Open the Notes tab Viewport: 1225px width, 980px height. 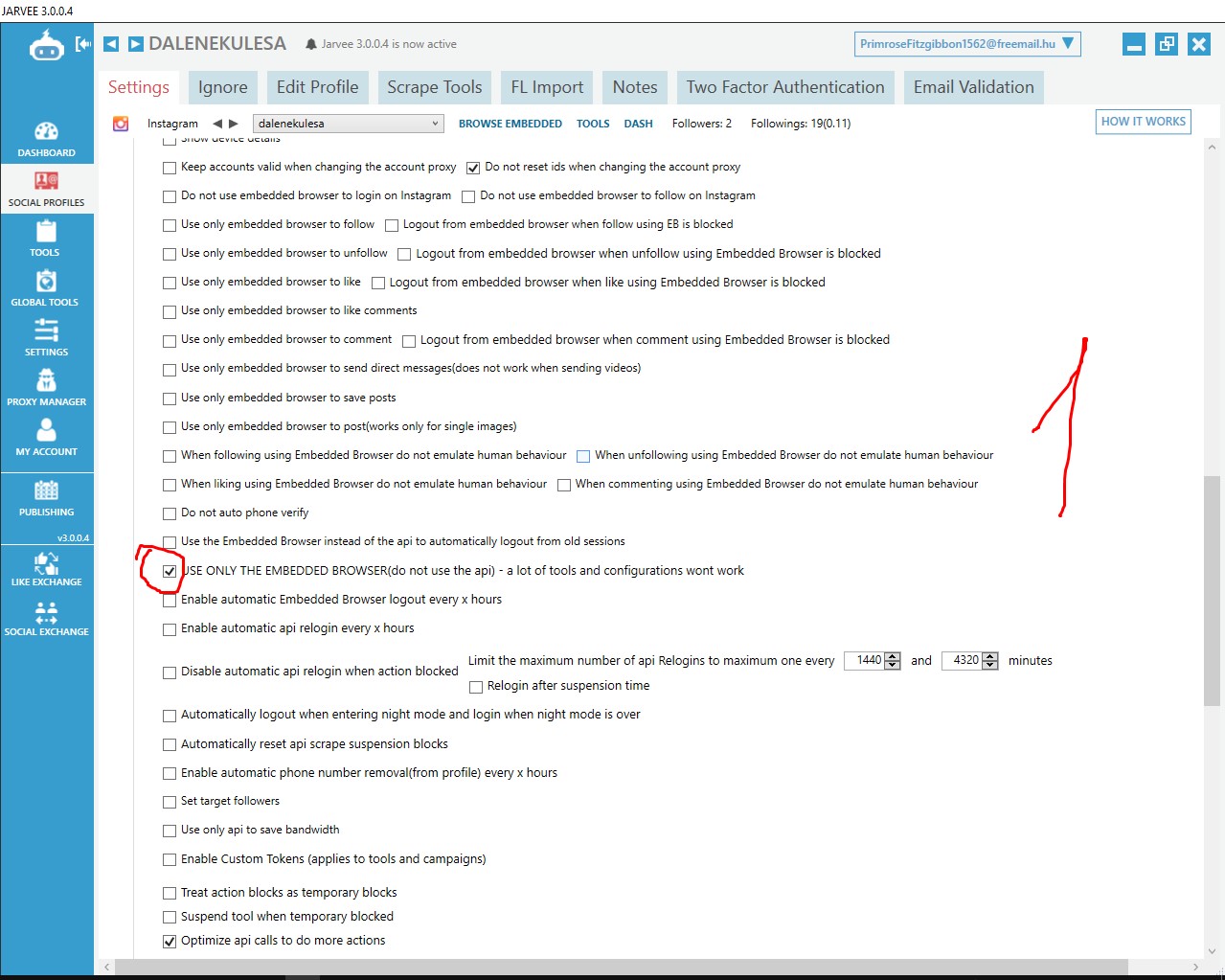[x=635, y=87]
